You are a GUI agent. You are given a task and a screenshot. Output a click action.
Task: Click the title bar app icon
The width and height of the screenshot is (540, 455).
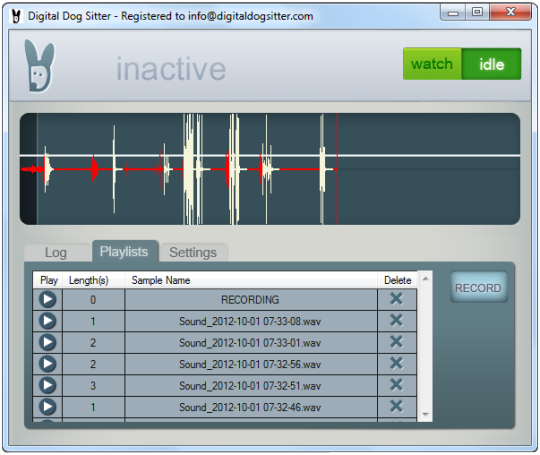pyautogui.click(x=16, y=16)
